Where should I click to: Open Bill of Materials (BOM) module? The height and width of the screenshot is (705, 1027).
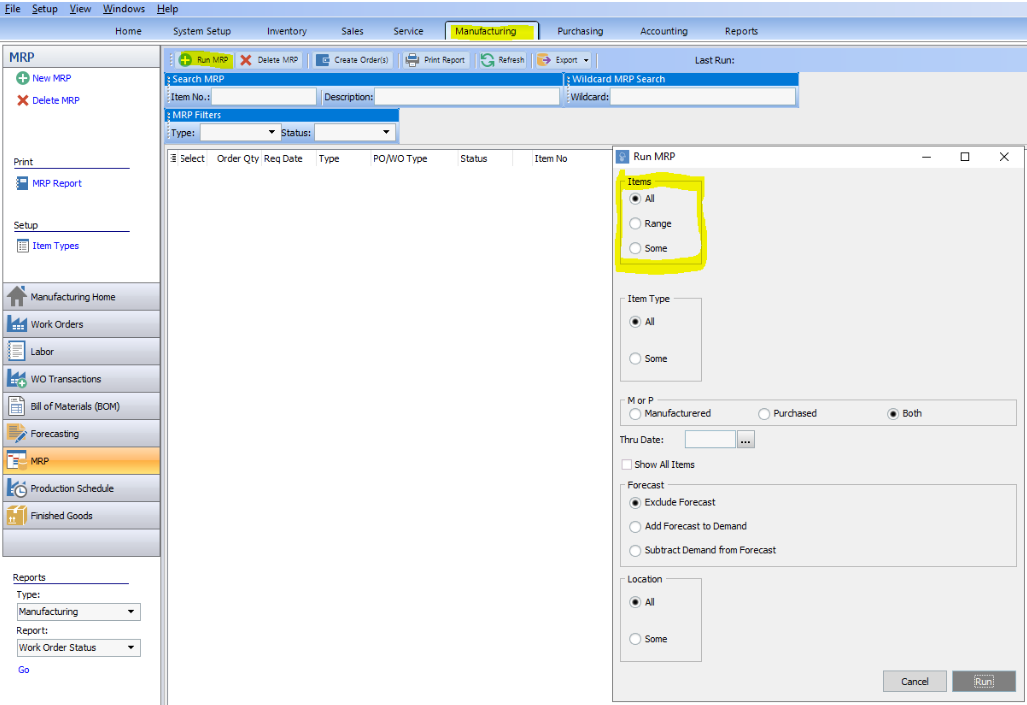click(81, 406)
